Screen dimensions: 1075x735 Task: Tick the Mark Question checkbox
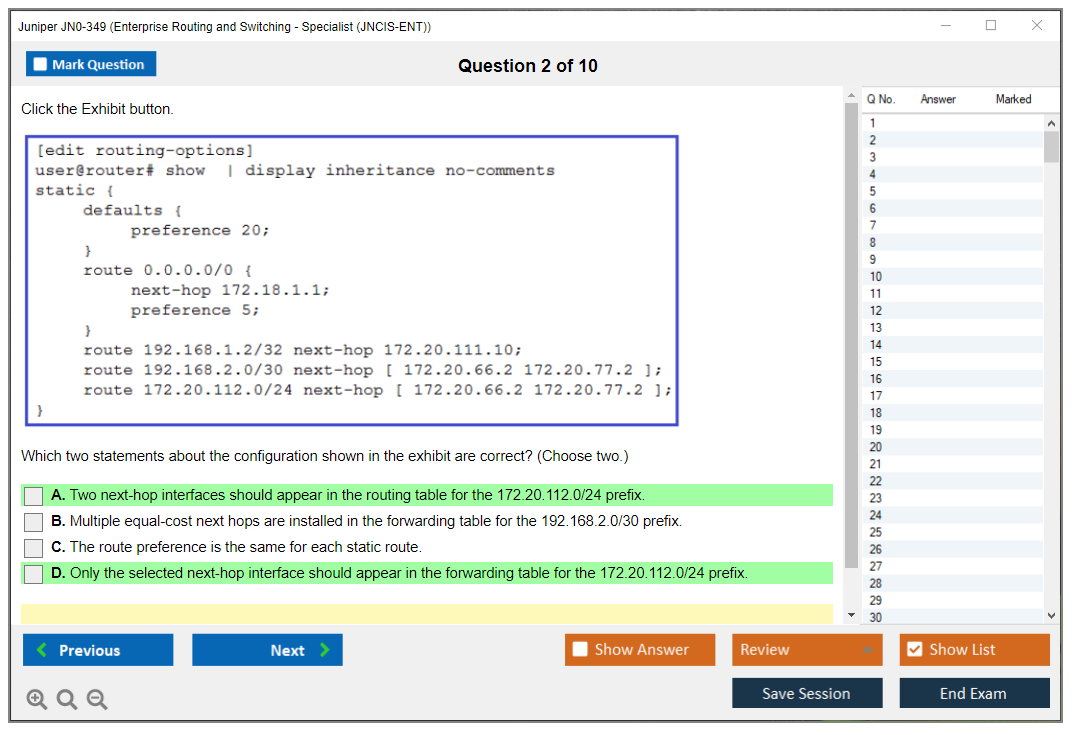(x=41, y=65)
